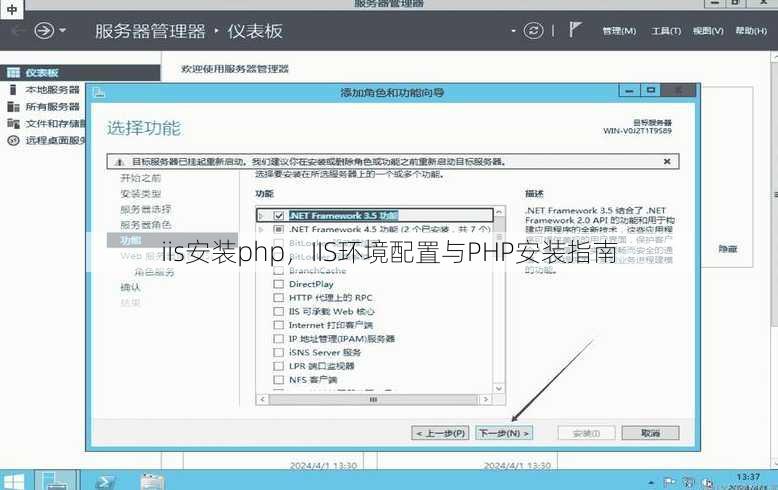Click the 本地服务器 server icon
Image resolution: width=778 pixels, height=490 pixels.
(13, 90)
